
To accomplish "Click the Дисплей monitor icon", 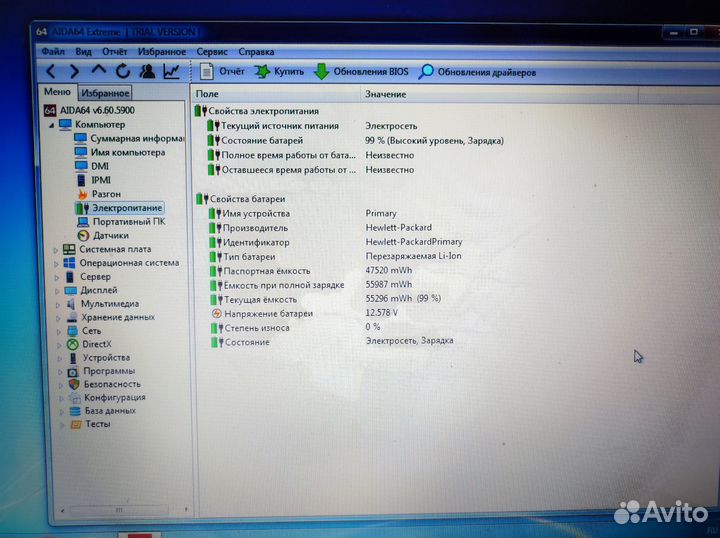I will (x=71, y=291).
